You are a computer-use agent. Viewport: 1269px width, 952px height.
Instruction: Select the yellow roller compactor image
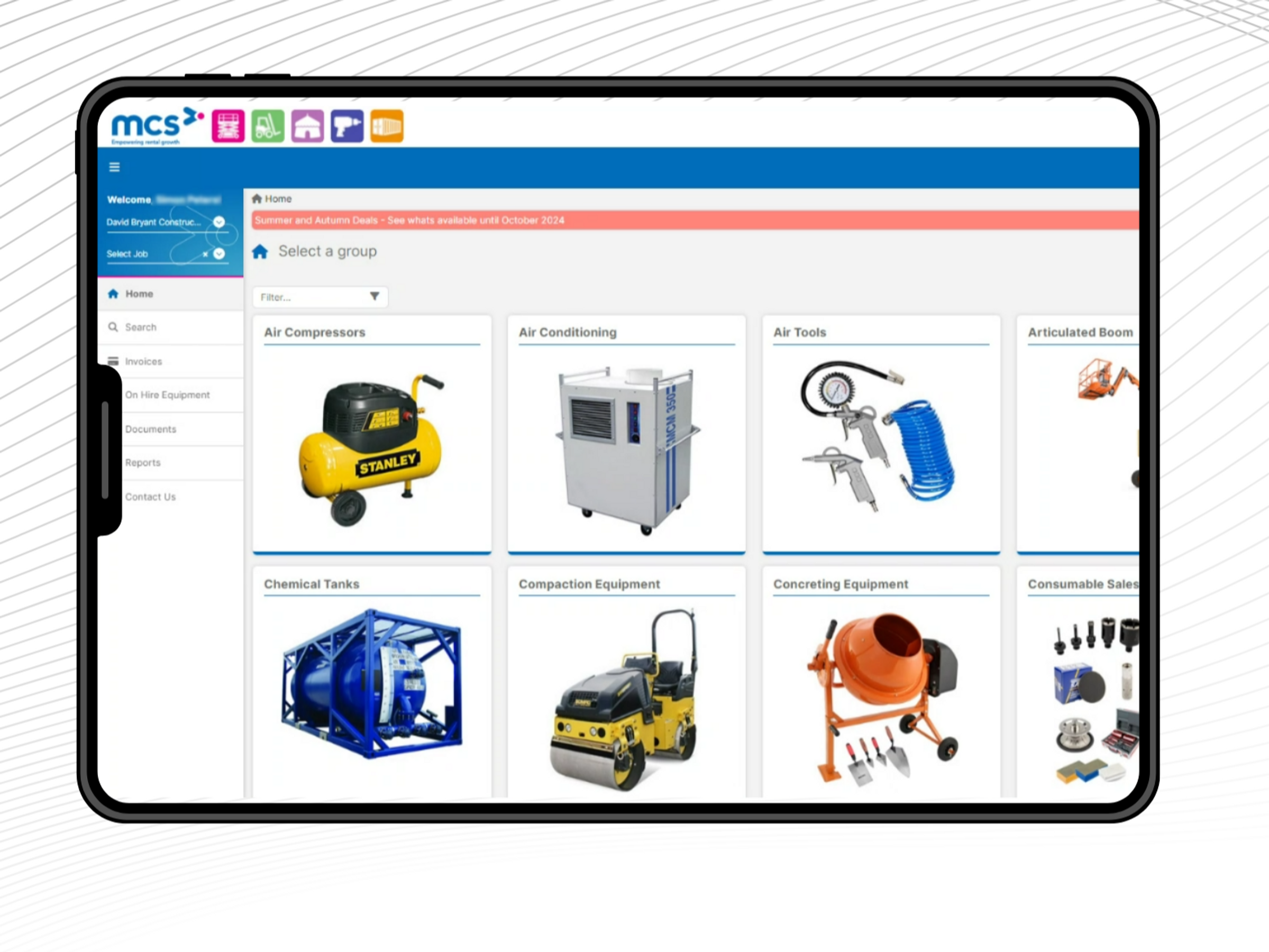tap(623, 700)
